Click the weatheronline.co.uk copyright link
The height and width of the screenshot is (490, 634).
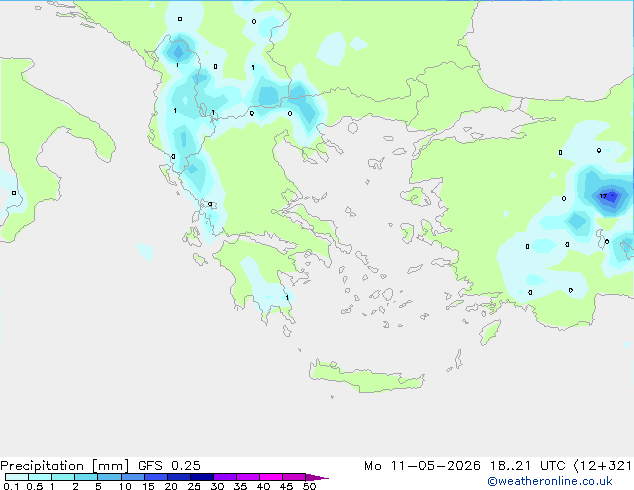tap(550, 481)
